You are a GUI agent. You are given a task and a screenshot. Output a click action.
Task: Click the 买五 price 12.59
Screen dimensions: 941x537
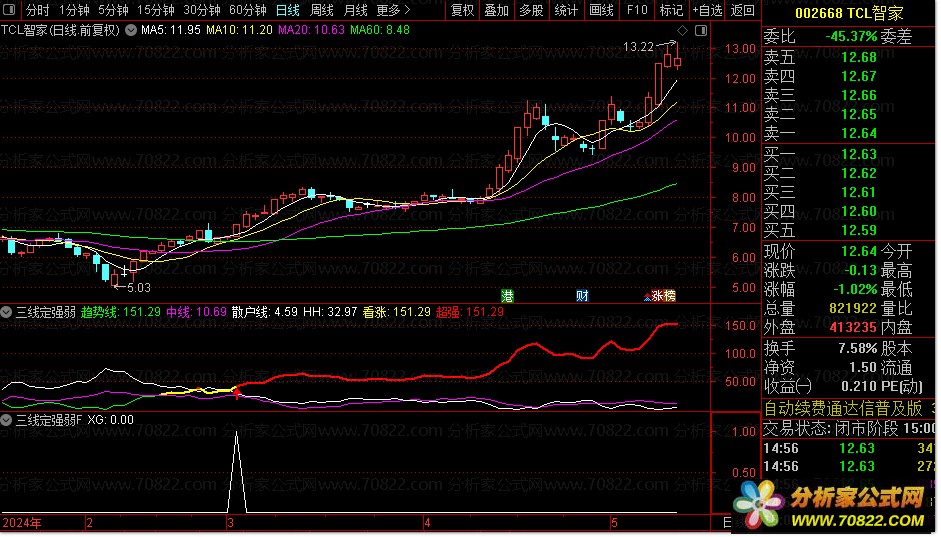click(x=859, y=230)
